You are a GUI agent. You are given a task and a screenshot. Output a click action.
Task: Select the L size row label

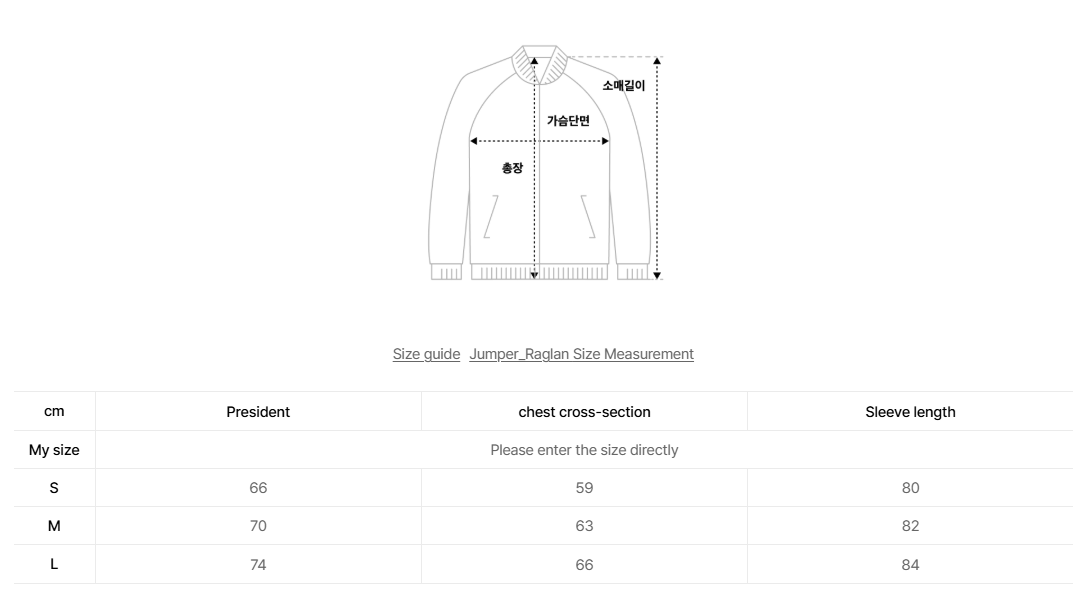click(x=54, y=564)
